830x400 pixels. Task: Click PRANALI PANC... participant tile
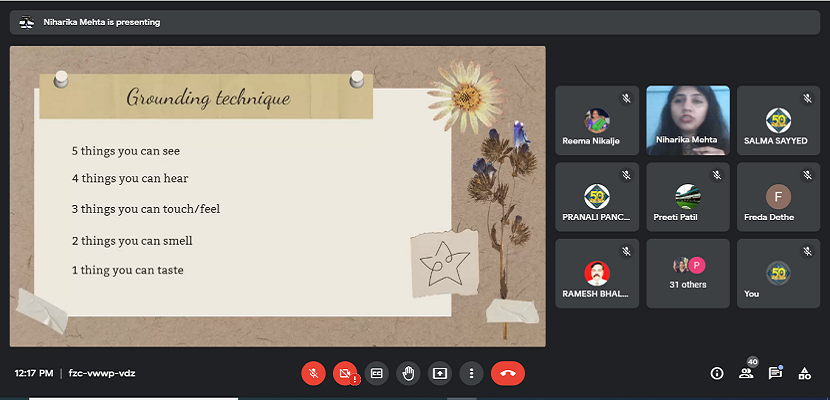(597, 197)
